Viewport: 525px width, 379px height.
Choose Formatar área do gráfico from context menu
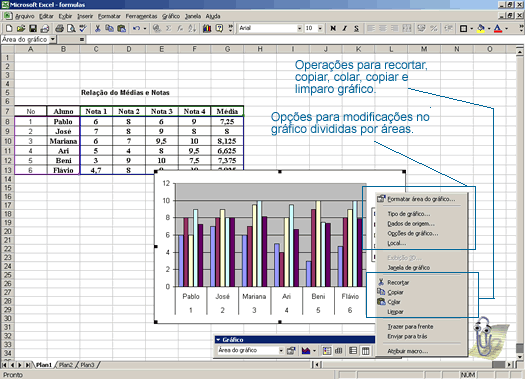point(421,199)
